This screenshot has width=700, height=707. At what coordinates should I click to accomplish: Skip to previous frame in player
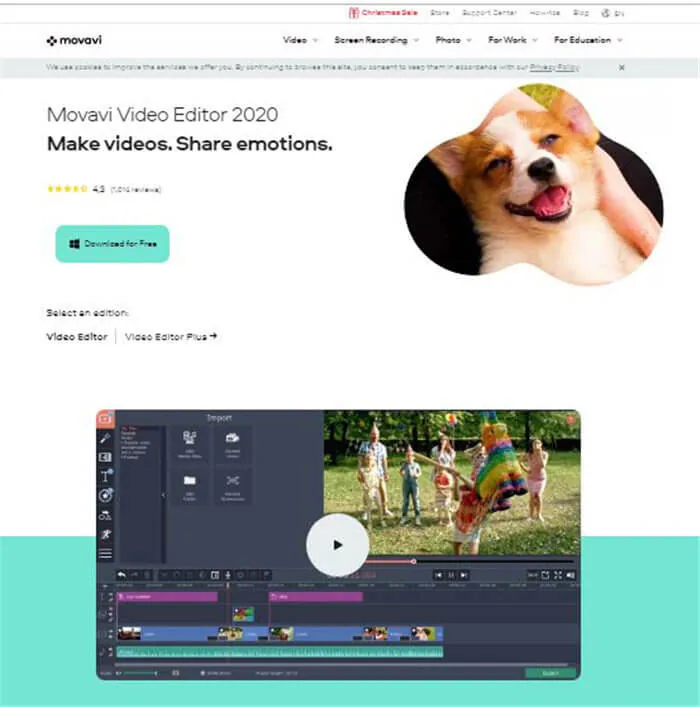point(438,575)
